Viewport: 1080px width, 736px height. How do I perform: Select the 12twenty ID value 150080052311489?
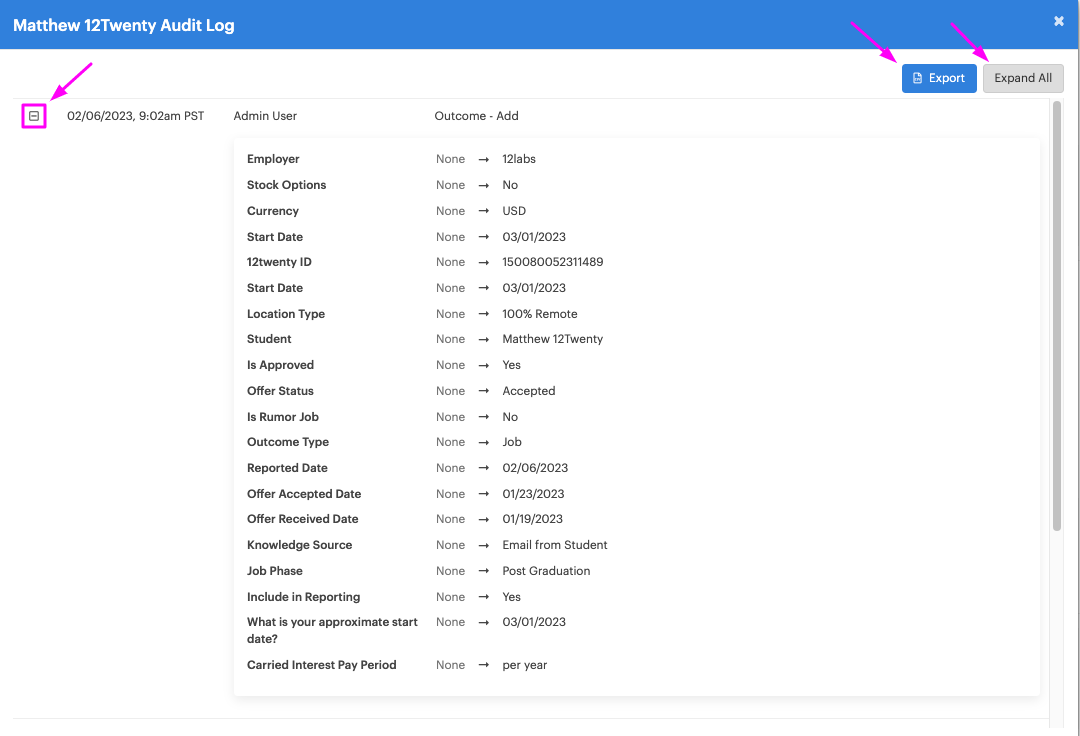(552, 262)
